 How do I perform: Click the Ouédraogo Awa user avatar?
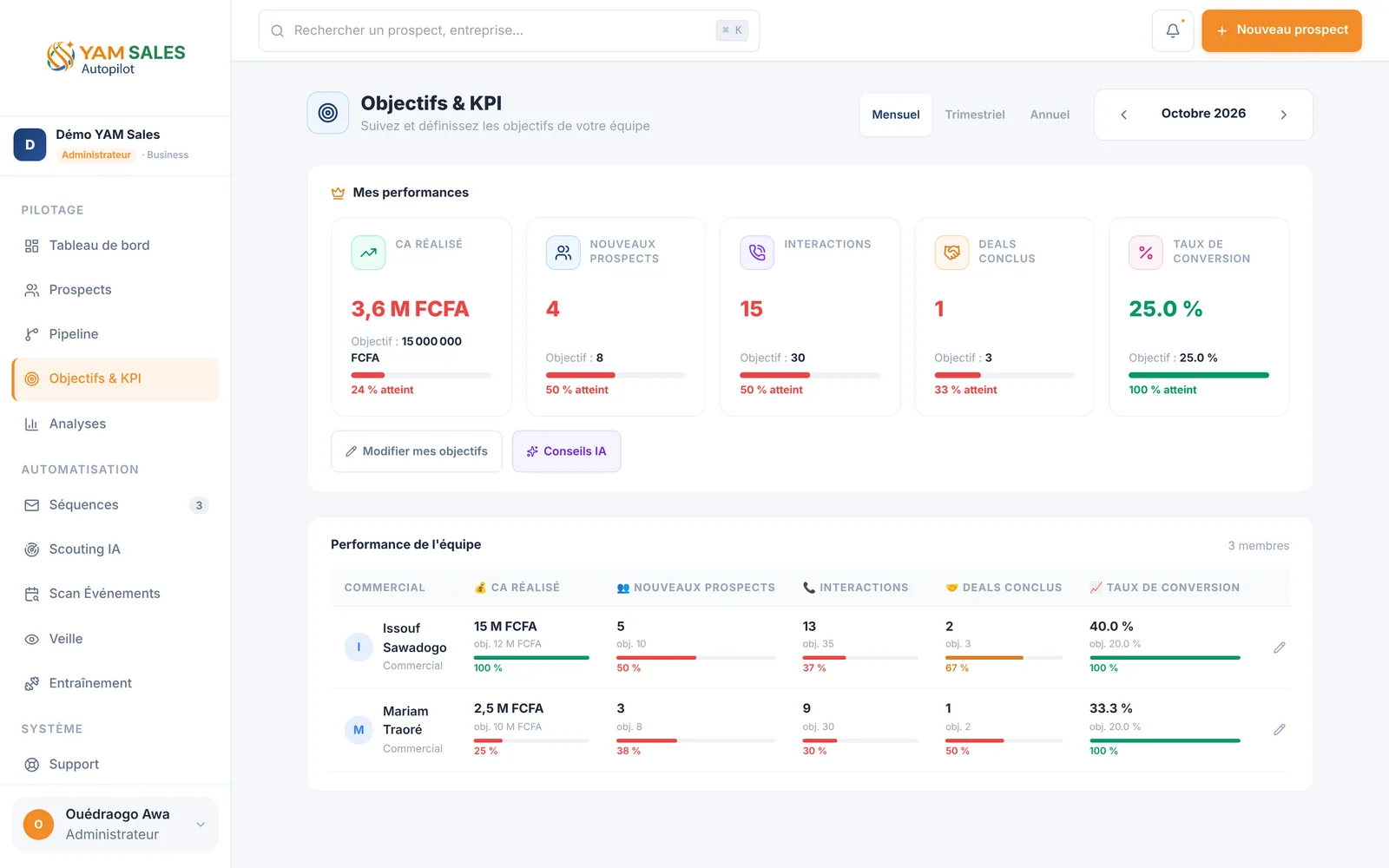click(38, 825)
